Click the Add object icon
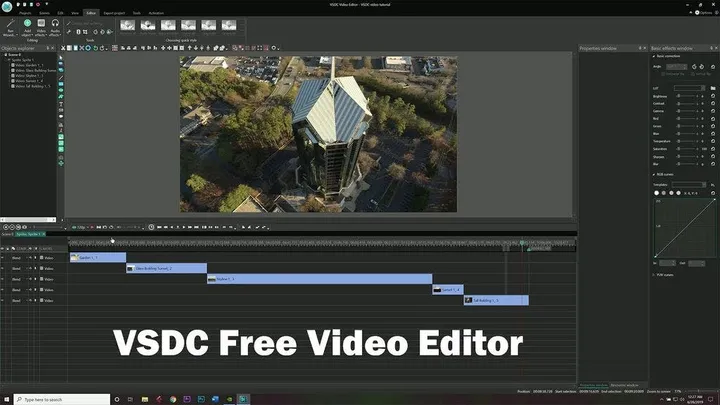720x405 pixels. point(27,28)
